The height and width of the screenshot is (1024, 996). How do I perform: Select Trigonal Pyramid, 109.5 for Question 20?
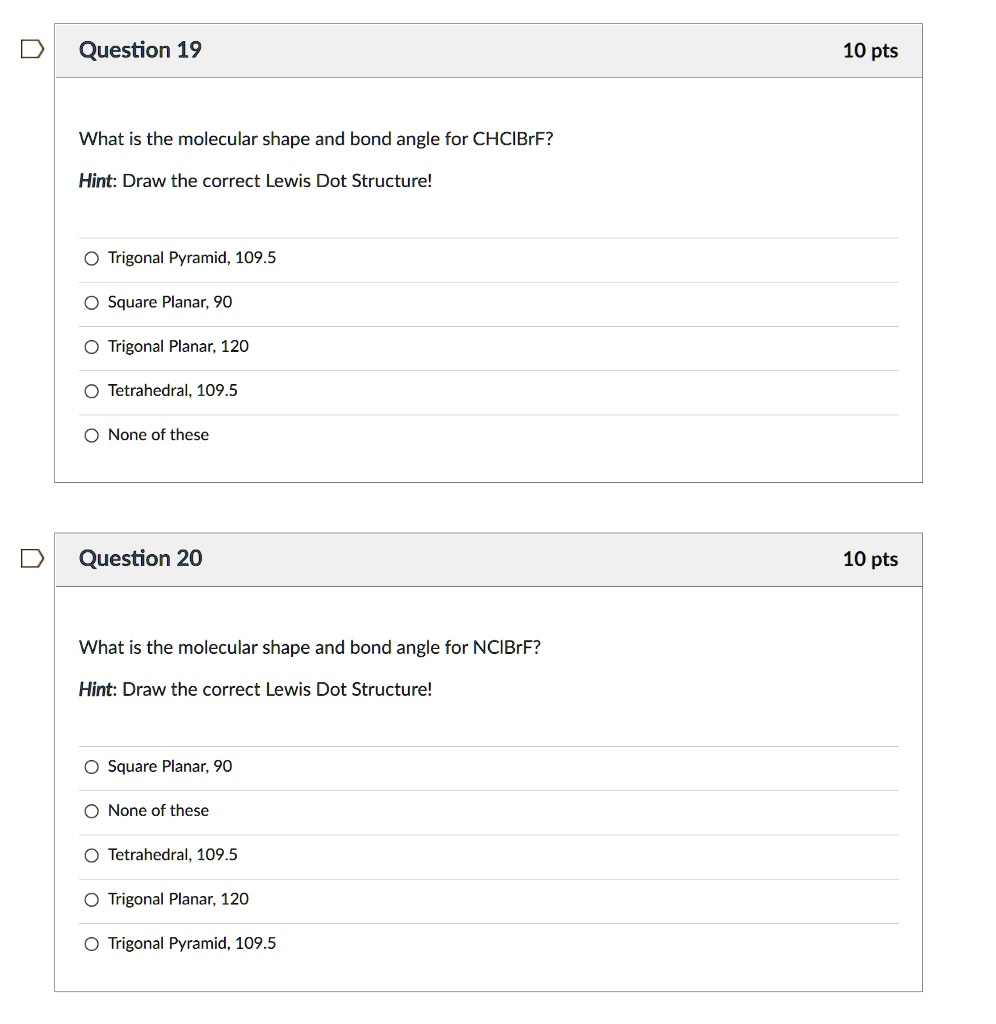[x=91, y=943]
